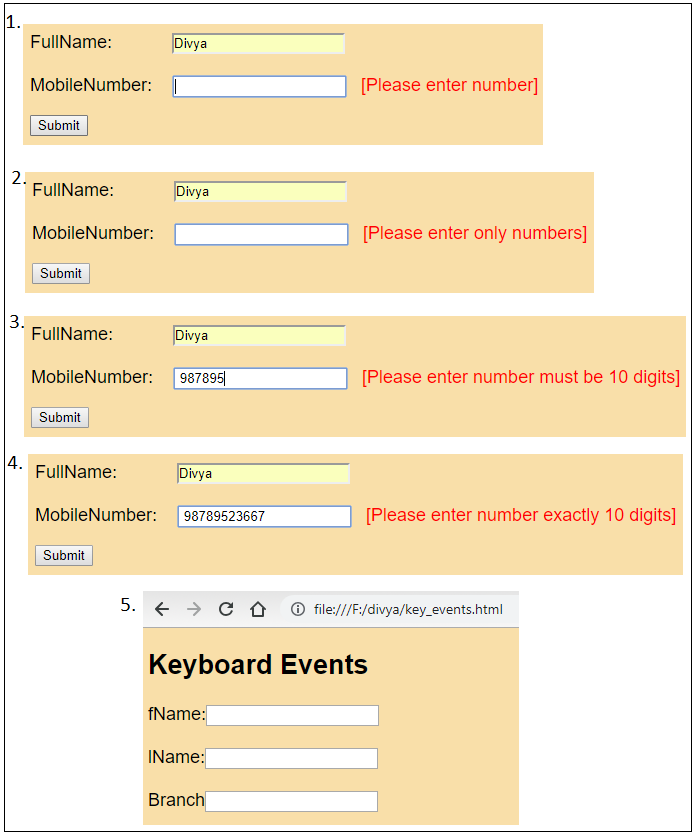Click the 'Branch' label

[x=177, y=800]
